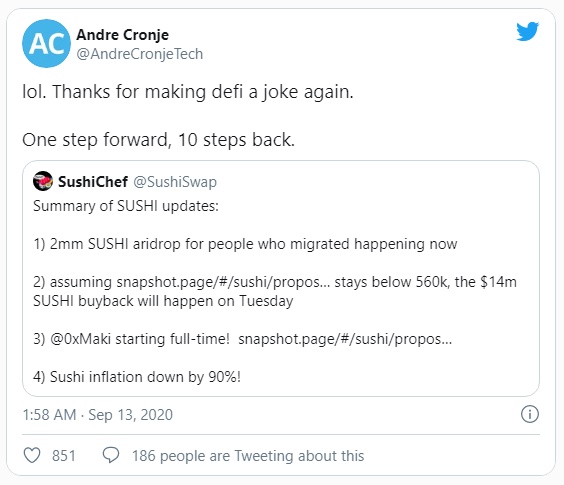Open the @0xMaki mention
The width and height of the screenshot is (564, 485).
point(81,339)
